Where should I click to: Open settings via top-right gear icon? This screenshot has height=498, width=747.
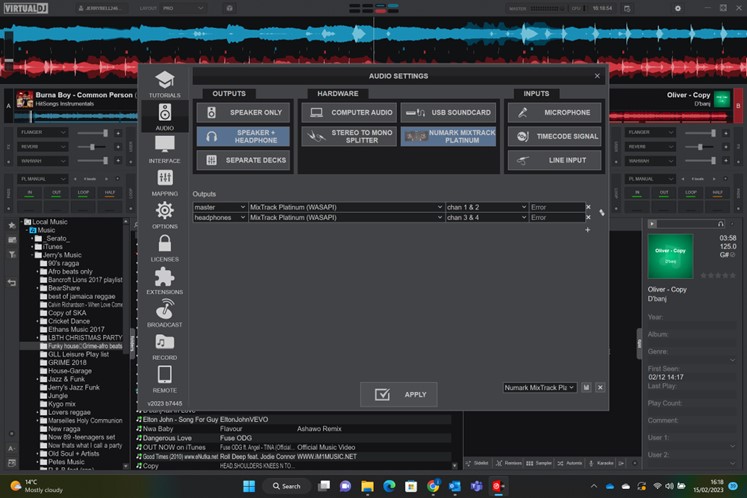point(678,8)
